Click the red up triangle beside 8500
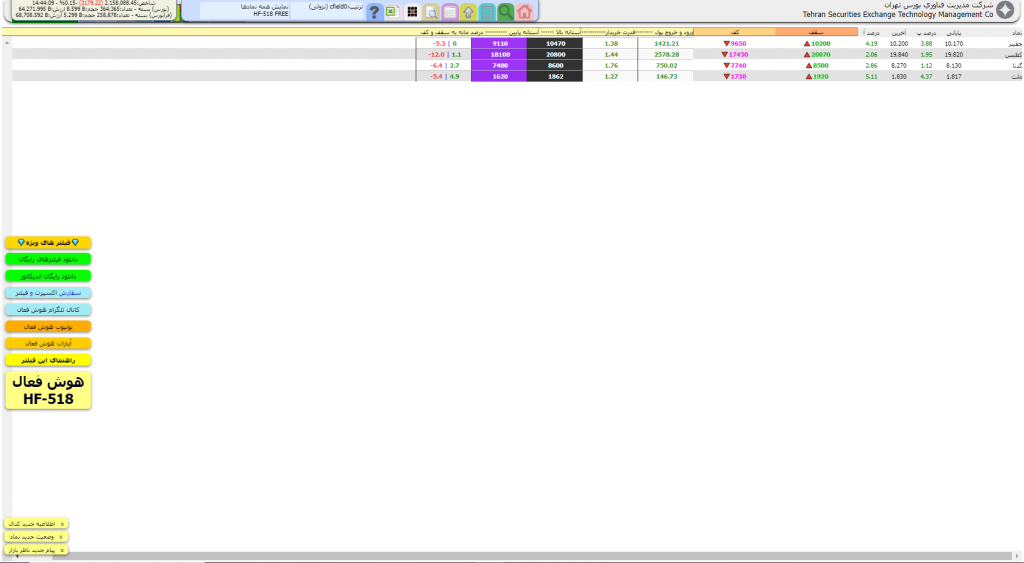 [x=808, y=66]
